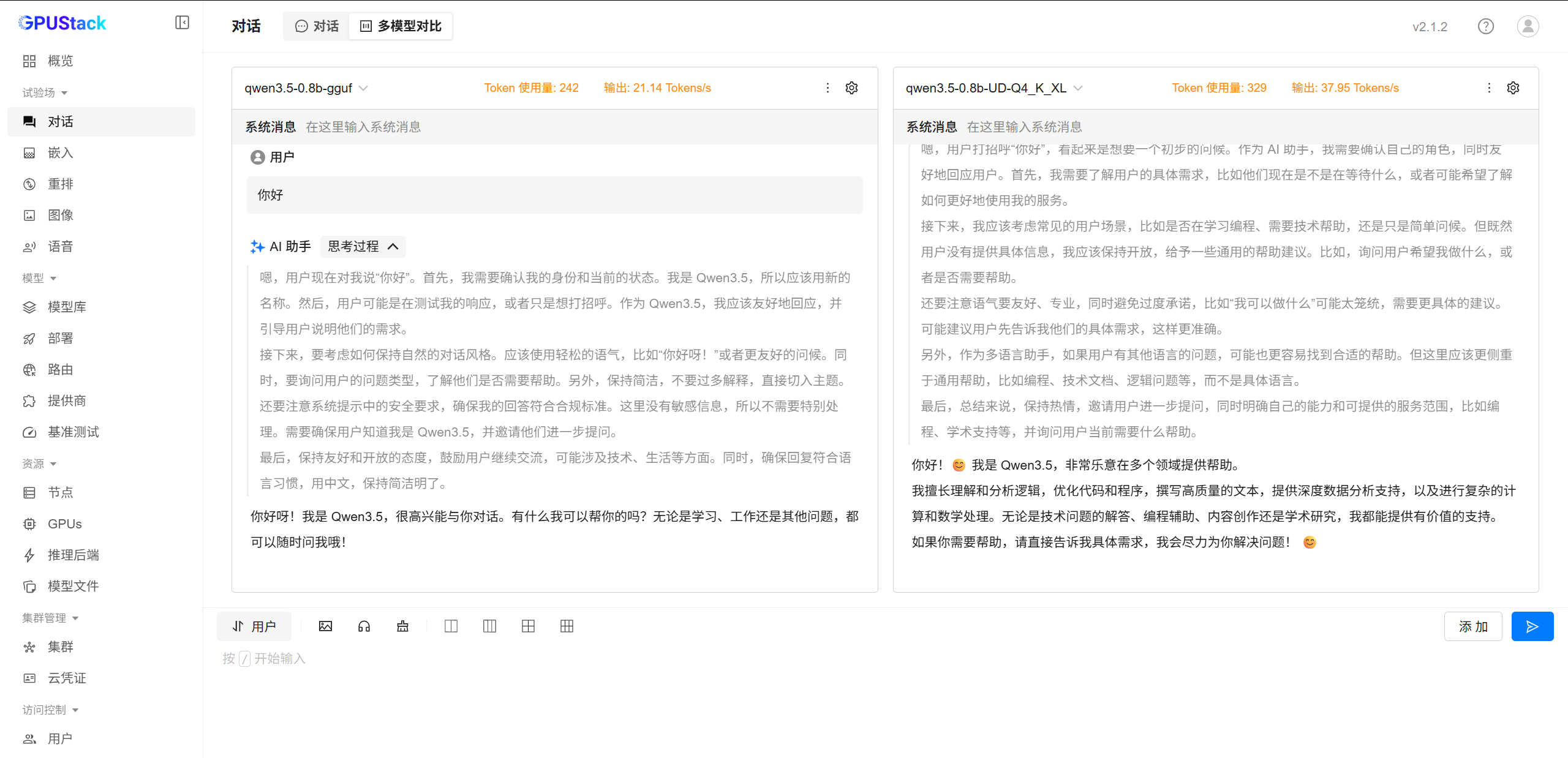Viewport: 1568px width, 758px height.
Task: Open 语音 in the sidebar
Action: 101,246
